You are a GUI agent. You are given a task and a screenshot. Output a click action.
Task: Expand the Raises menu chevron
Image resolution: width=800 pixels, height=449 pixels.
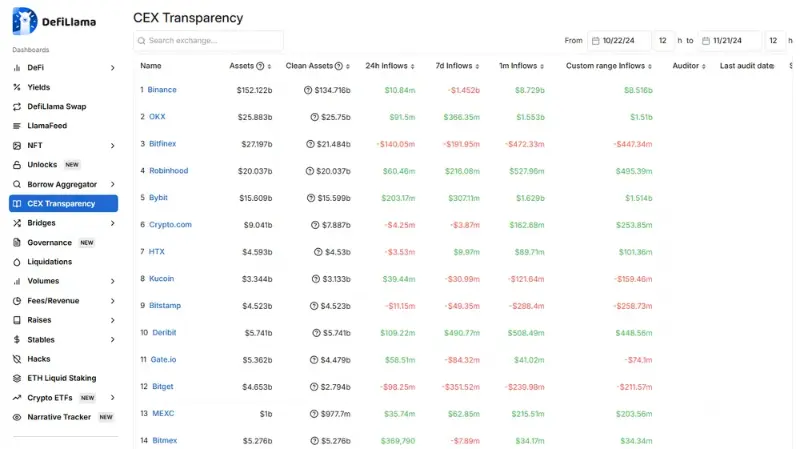[112, 320]
